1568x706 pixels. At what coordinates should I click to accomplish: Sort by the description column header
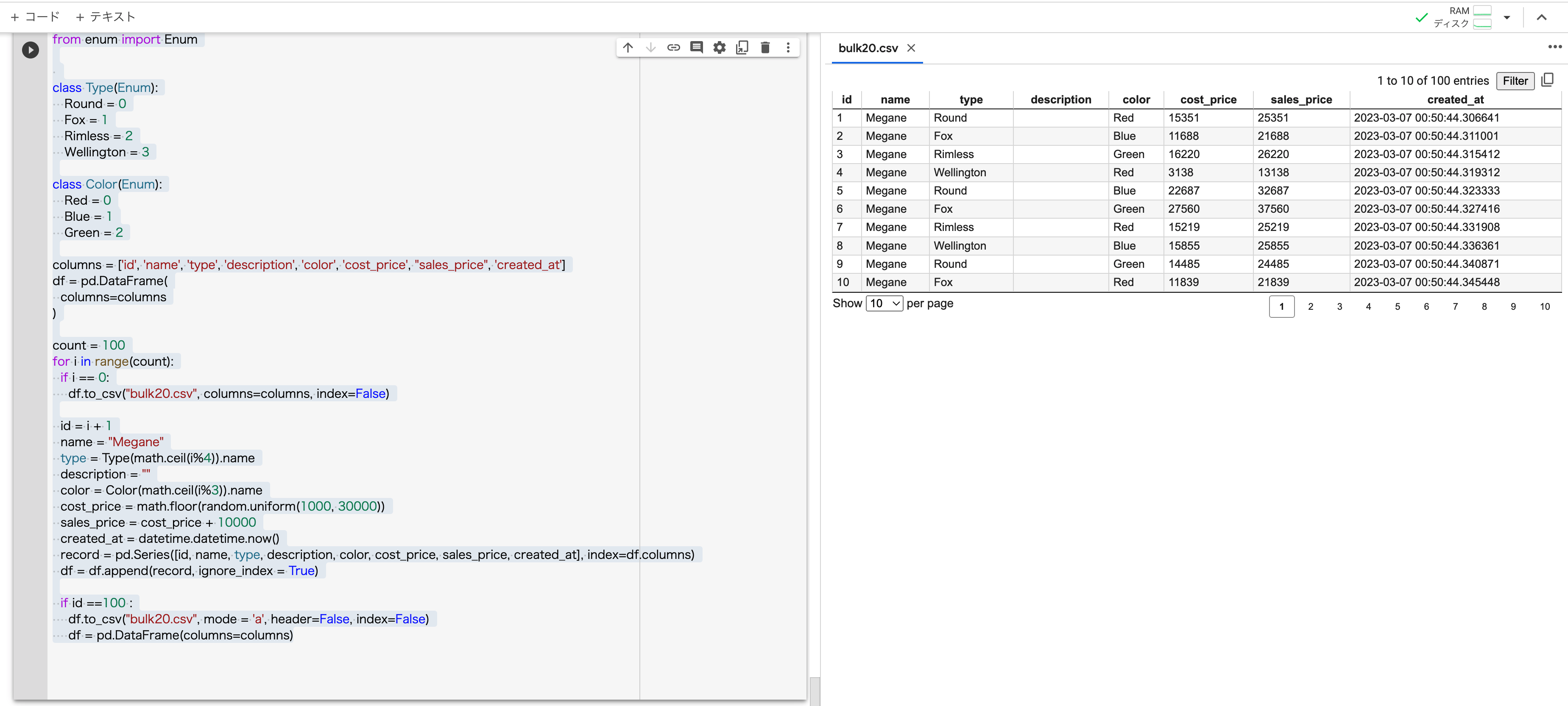[1060, 100]
